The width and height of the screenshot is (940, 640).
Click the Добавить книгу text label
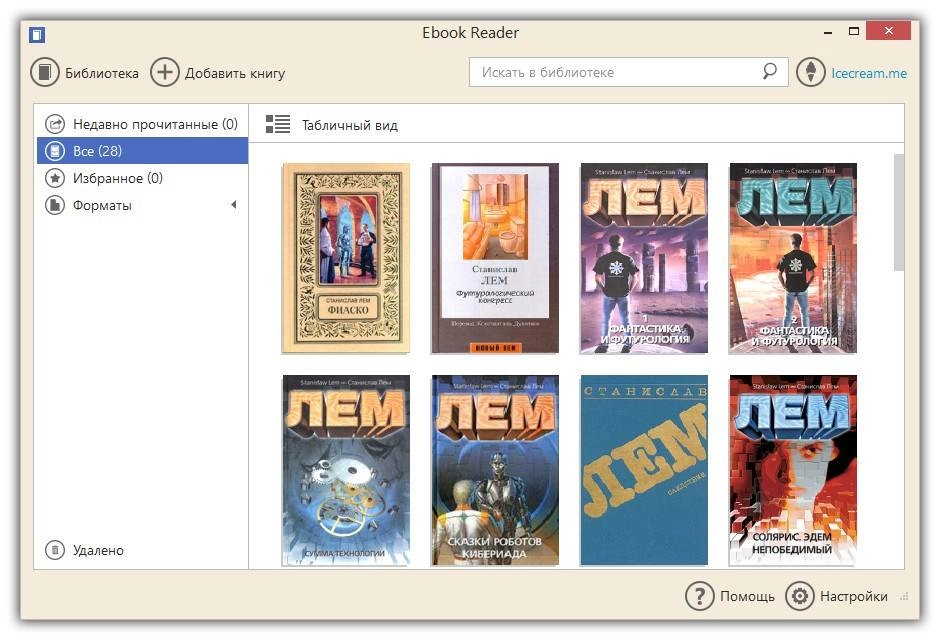(235, 73)
